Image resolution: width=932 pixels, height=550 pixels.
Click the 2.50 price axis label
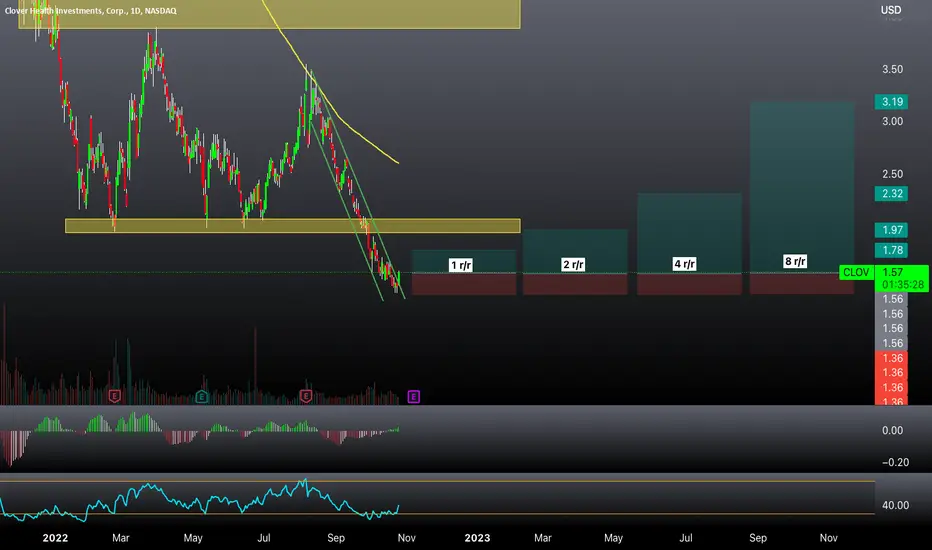tap(892, 174)
